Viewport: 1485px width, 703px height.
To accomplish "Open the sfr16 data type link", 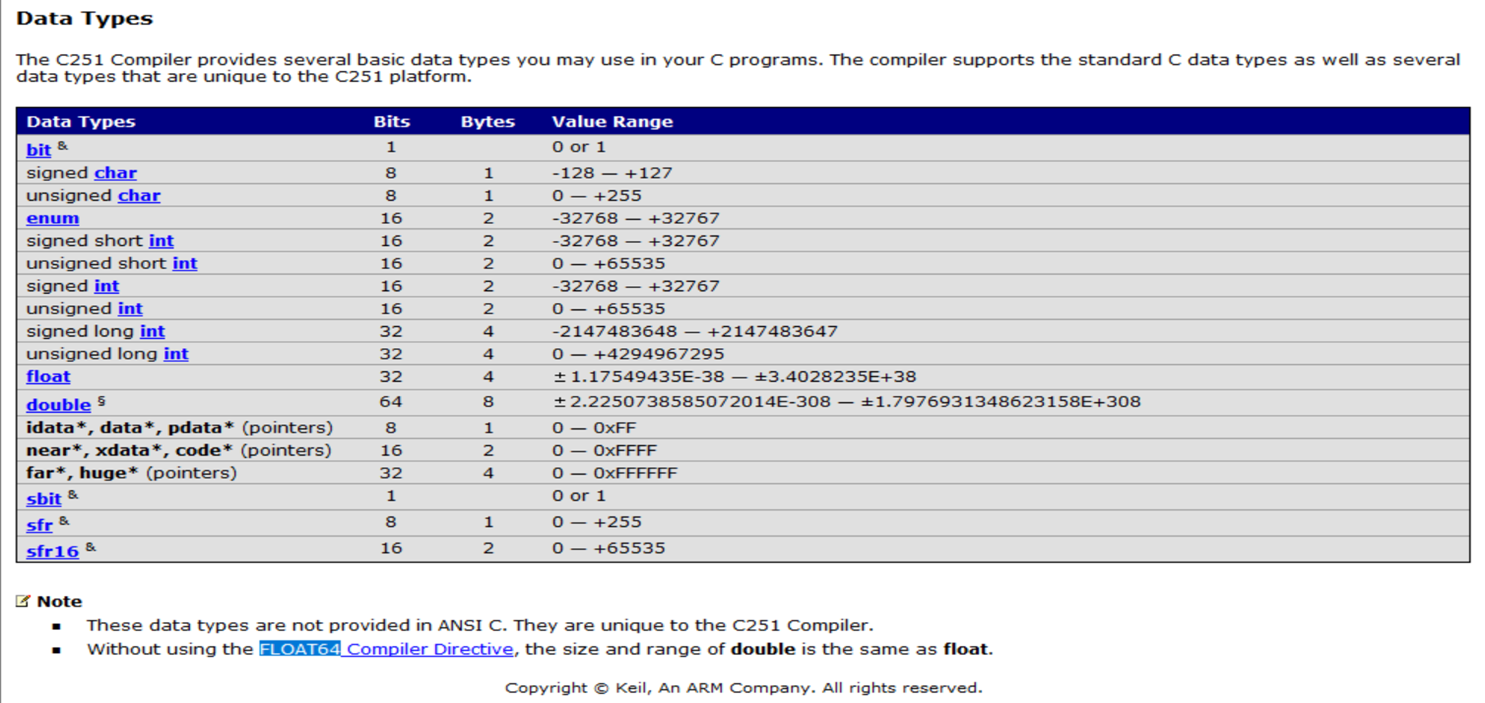I will click(52, 551).
